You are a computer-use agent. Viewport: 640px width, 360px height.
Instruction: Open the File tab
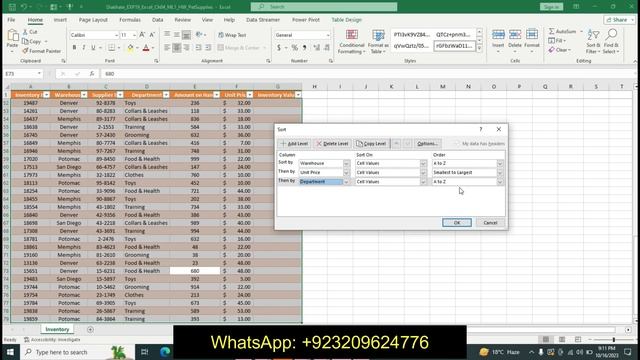point(11,20)
